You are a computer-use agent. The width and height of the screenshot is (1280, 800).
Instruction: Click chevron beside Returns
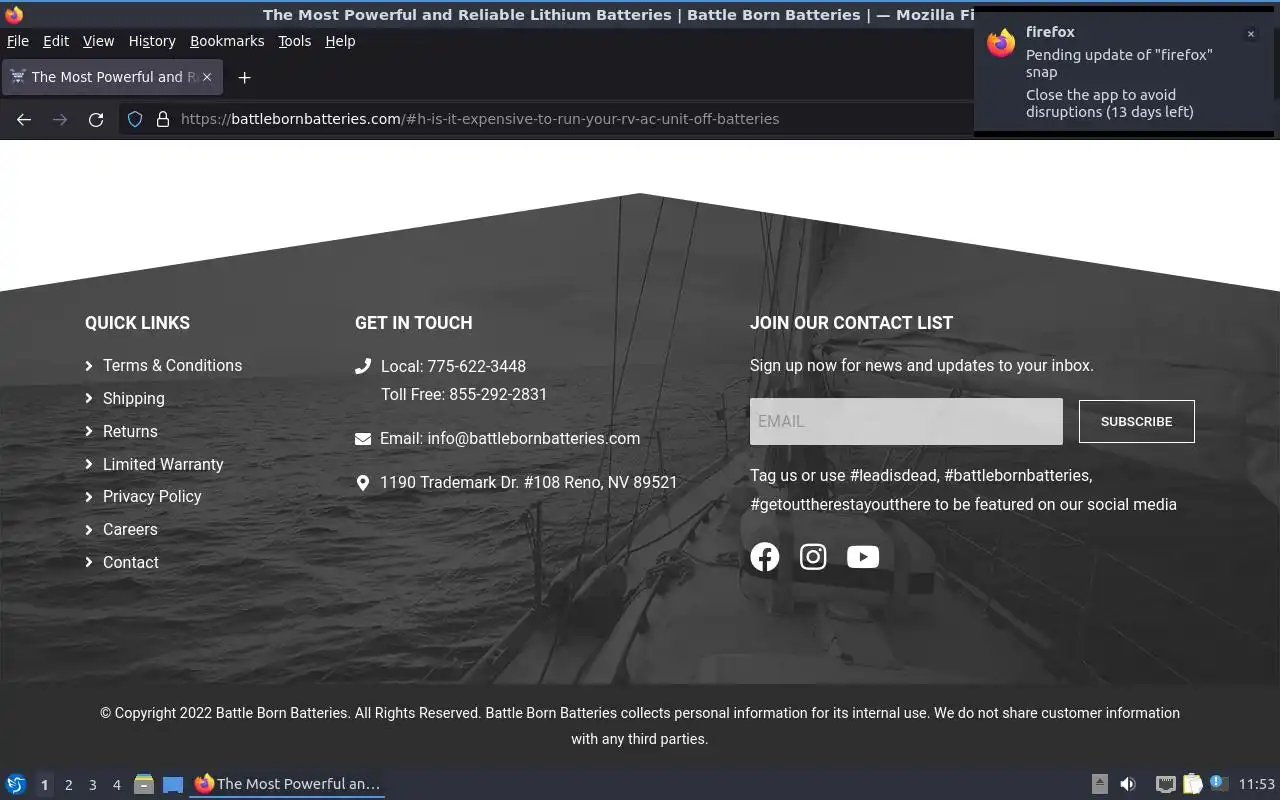89,432
